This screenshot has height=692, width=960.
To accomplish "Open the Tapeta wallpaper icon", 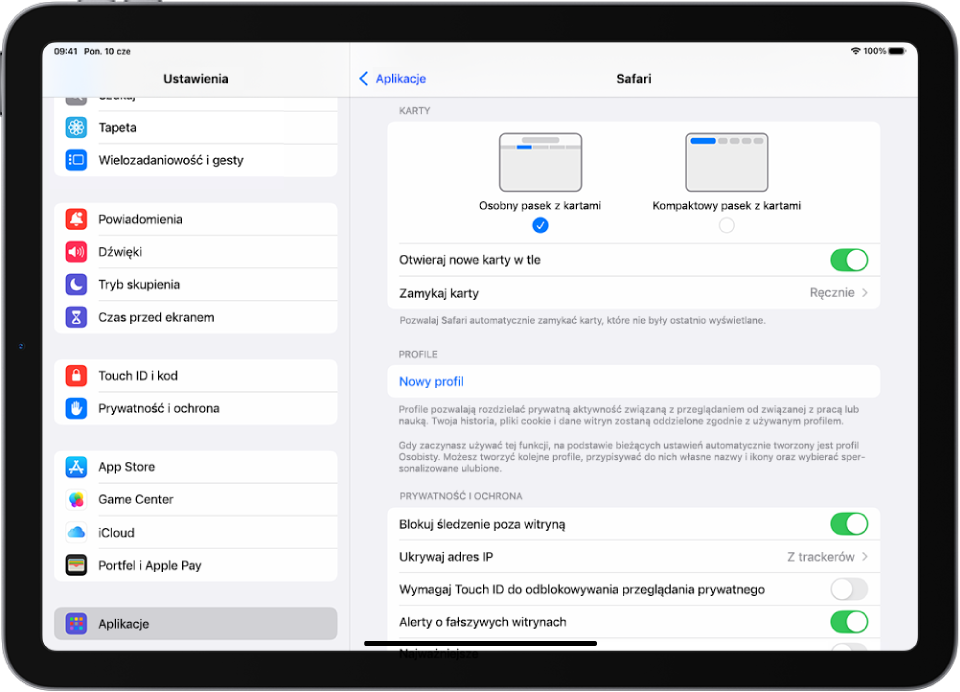I will click(76, 127).
